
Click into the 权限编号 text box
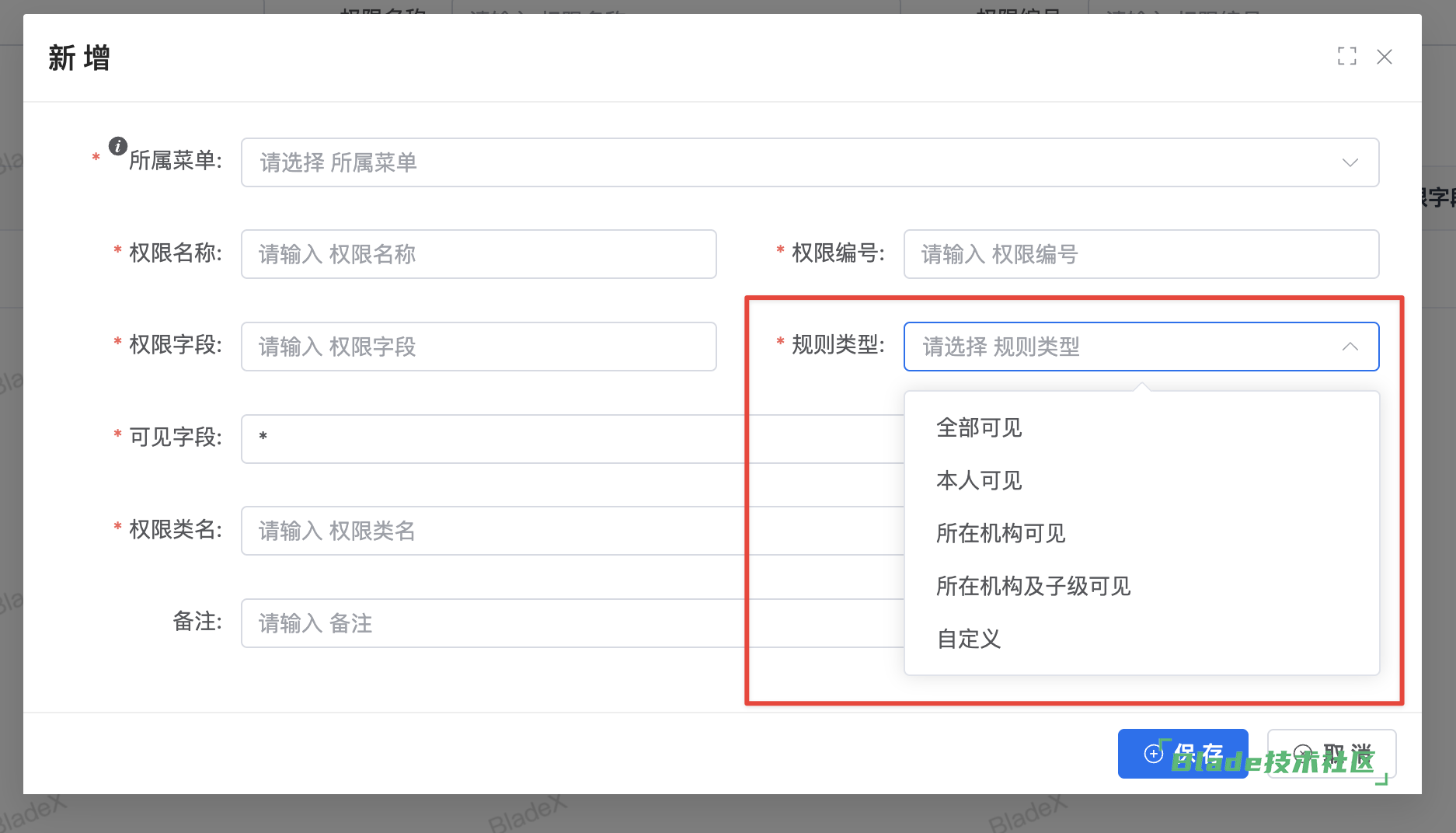coord(1141,255)
